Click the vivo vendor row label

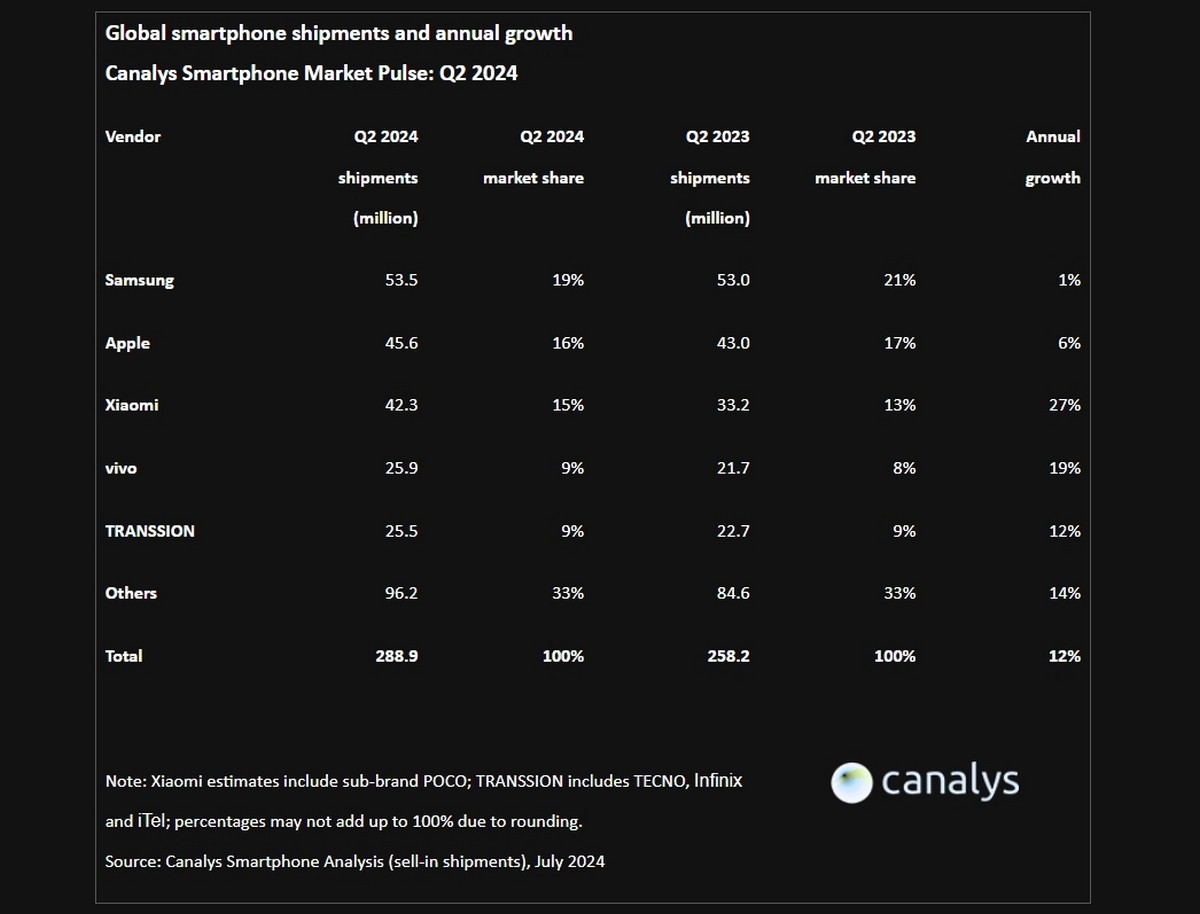coord(121,468)
